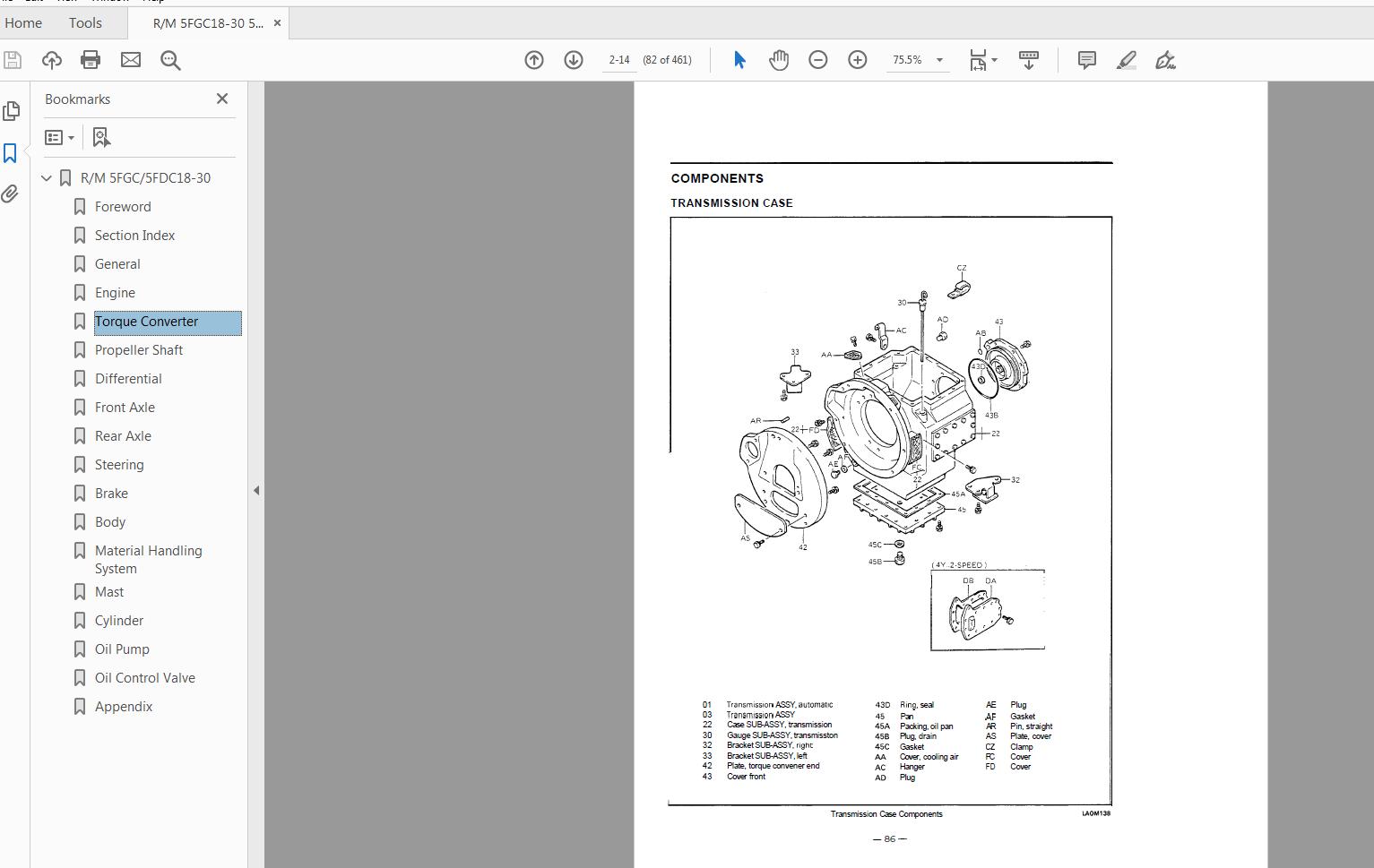This screenshot has height=868, width=1374.
Task: Toggle the Bookmarks sidebar panel
Action: pyautogui.click(x=12, y=152)
